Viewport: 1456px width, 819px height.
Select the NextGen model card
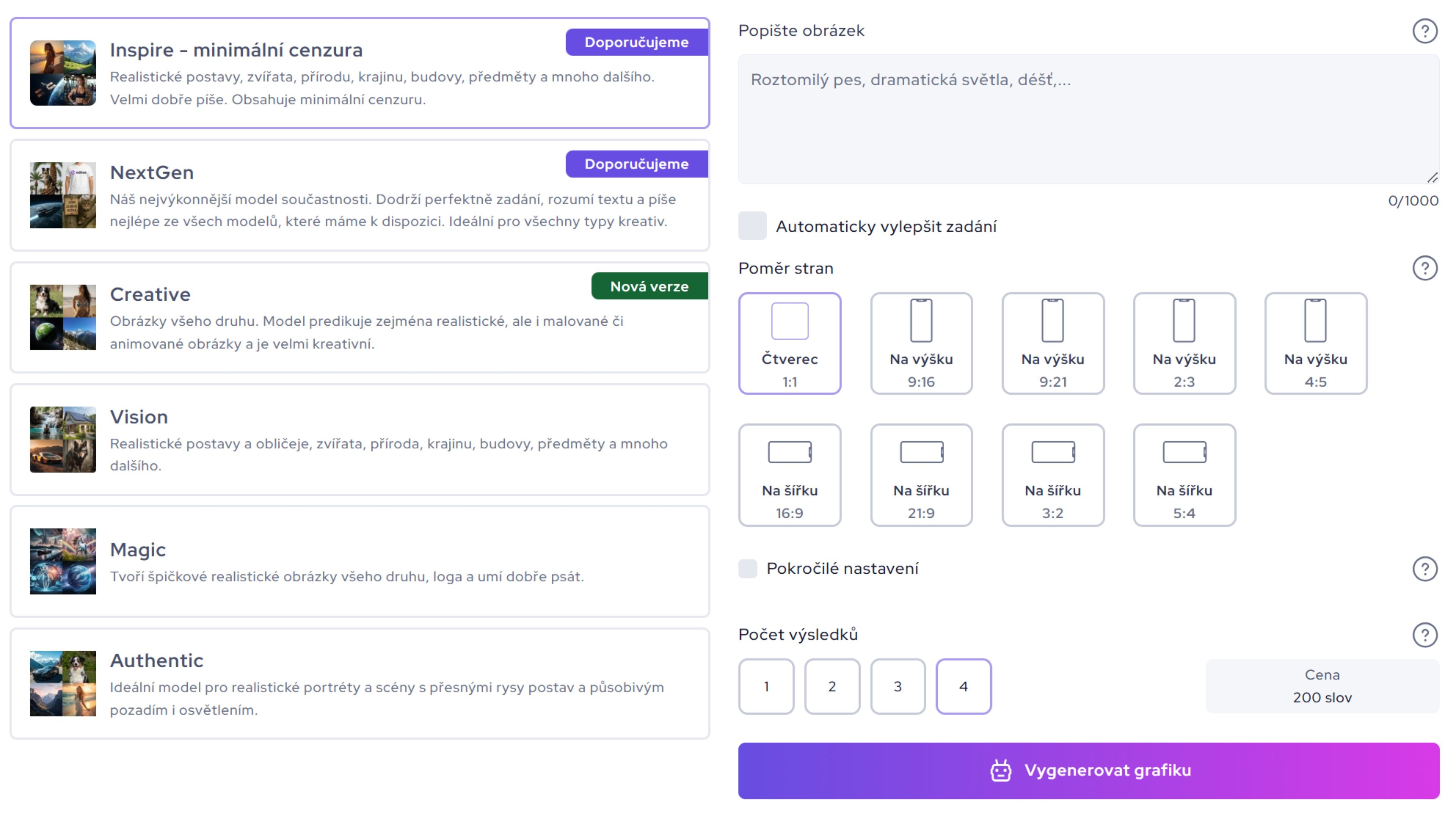coord(359,196)
